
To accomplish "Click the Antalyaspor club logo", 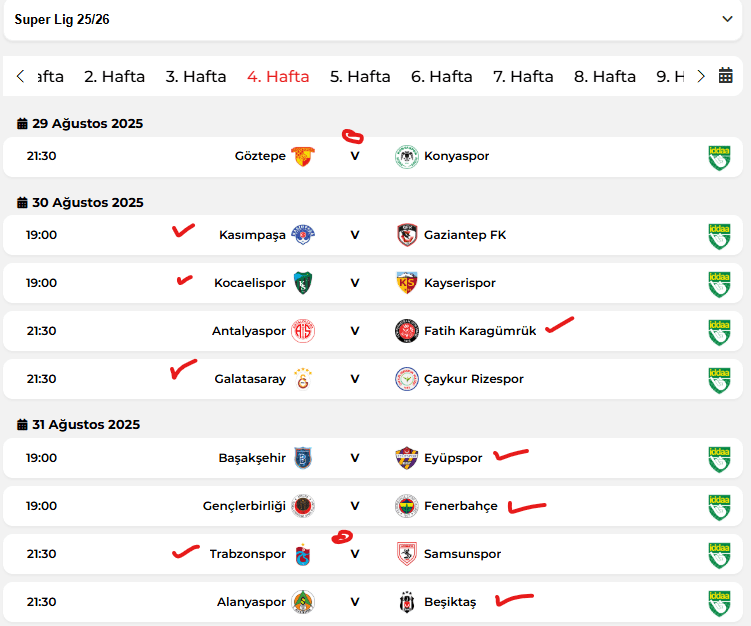I will (303, 331).
